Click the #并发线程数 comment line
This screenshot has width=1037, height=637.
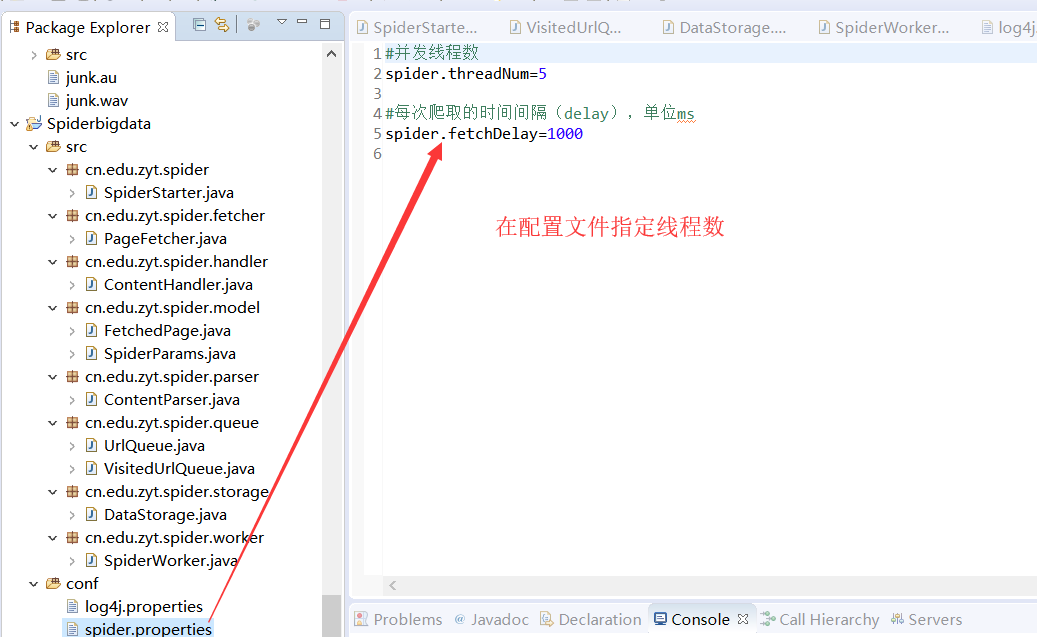432,53
